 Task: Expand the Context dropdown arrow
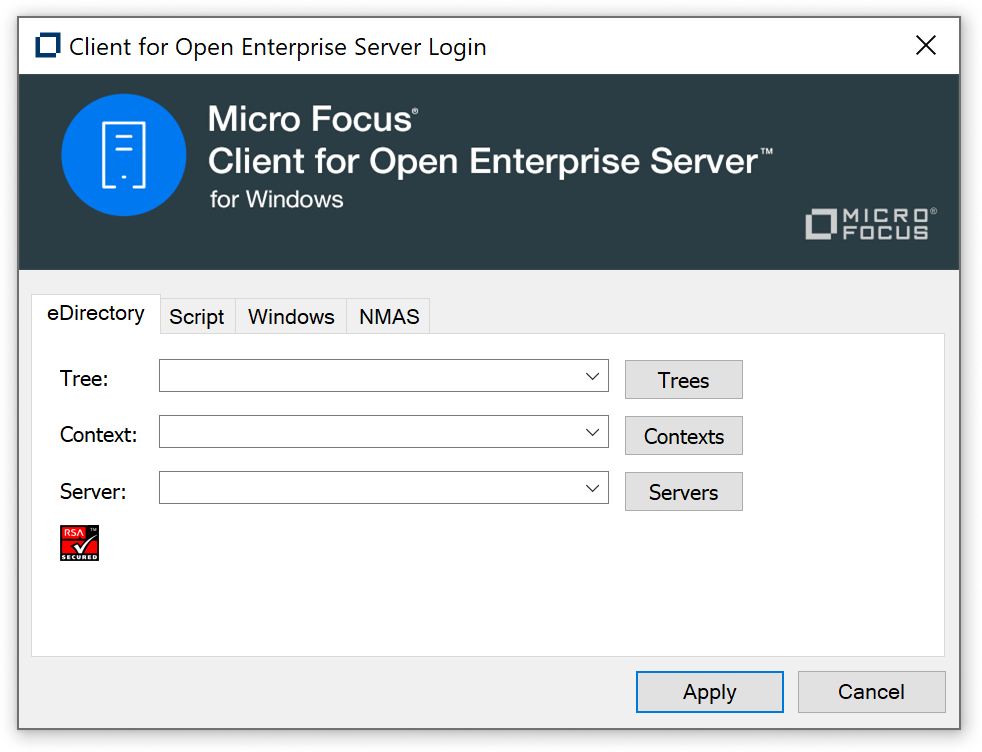pyautogui.click(x=592, y=432)
